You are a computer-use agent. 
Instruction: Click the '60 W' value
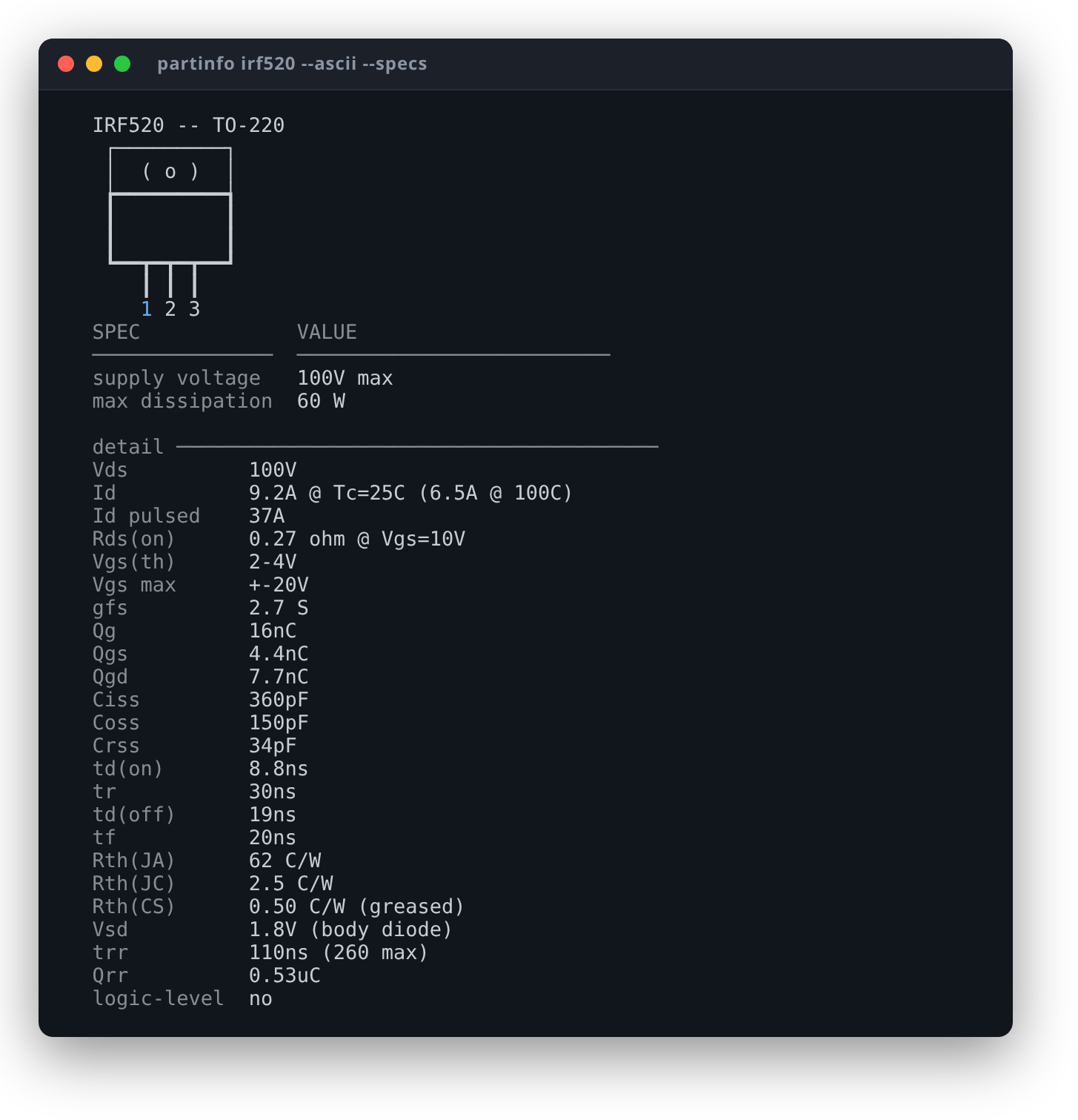(x=321, y=401)
